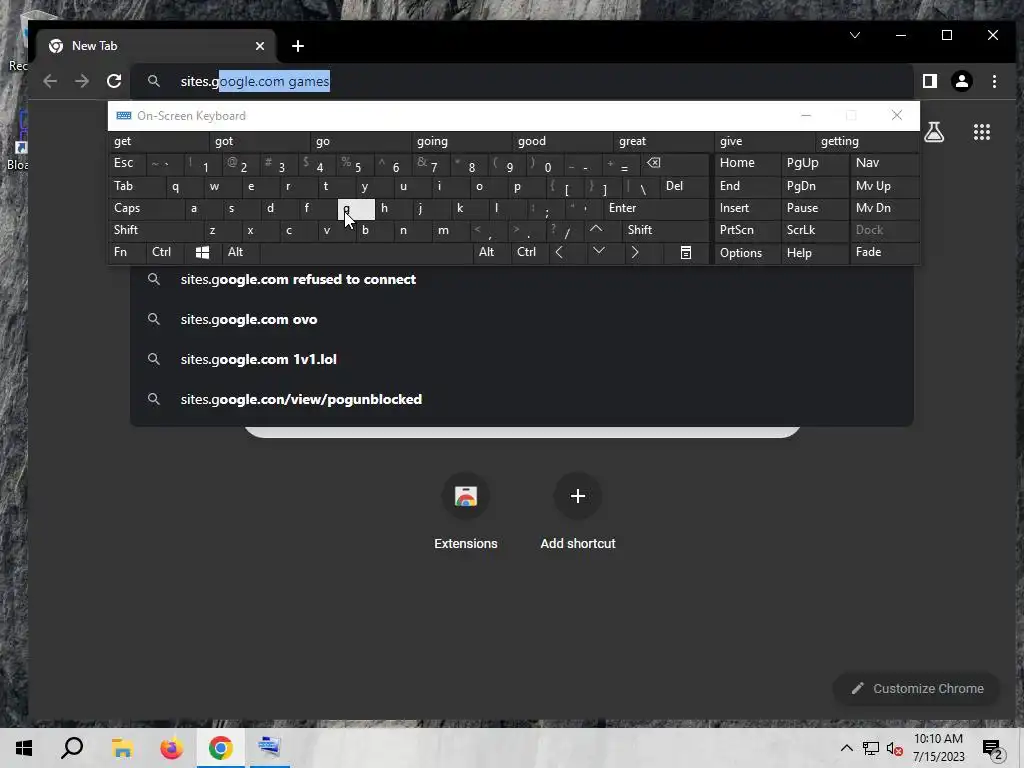This screenshot has height=768, width=1024.
Task: Click the Search Labs flask icon
Action: pos(934,132)
